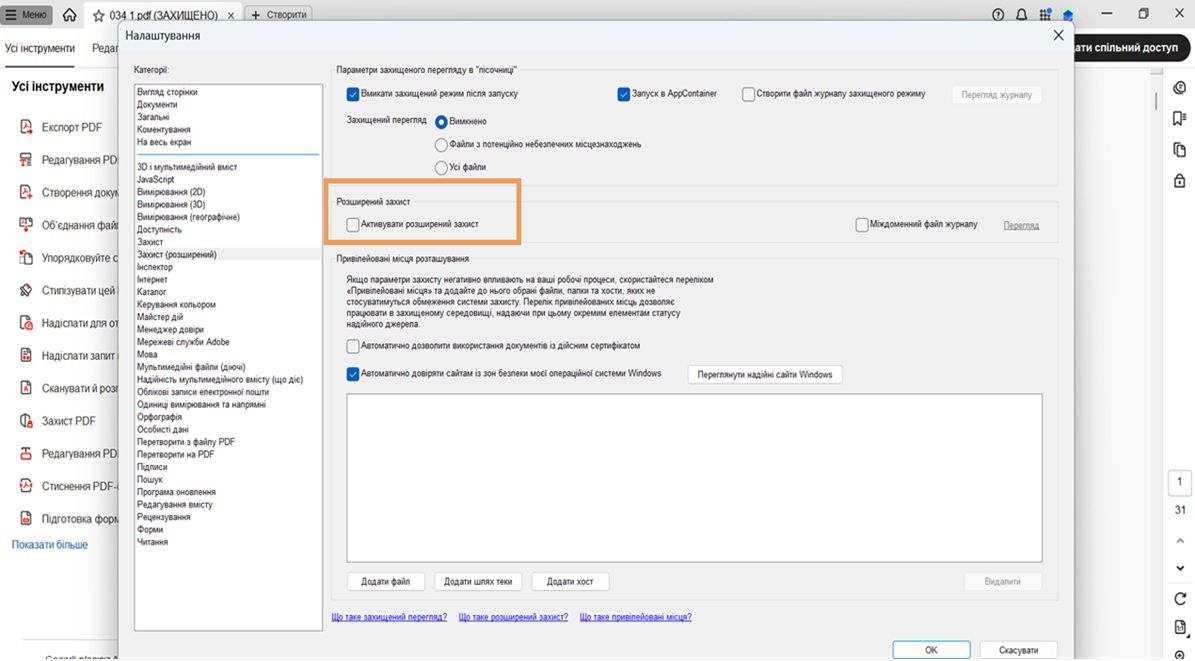Screen dimensions: 1195x661
Task: Enable automatic use of documents with valid certificate
Action: coord(352,346)
